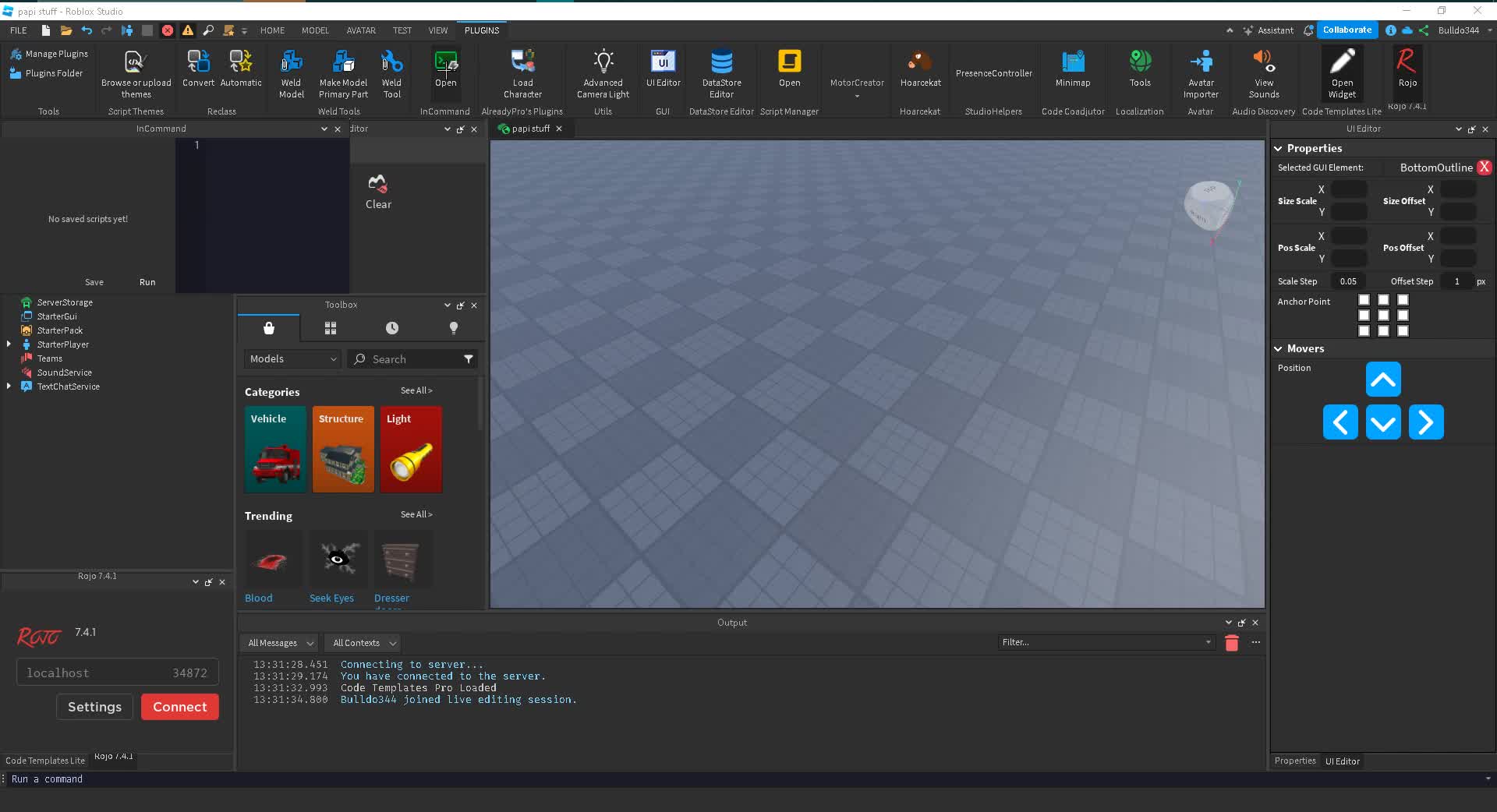Click Connect in the Rojo panel
This screenshot has width=1497, height=812.
tap(179, 706)
